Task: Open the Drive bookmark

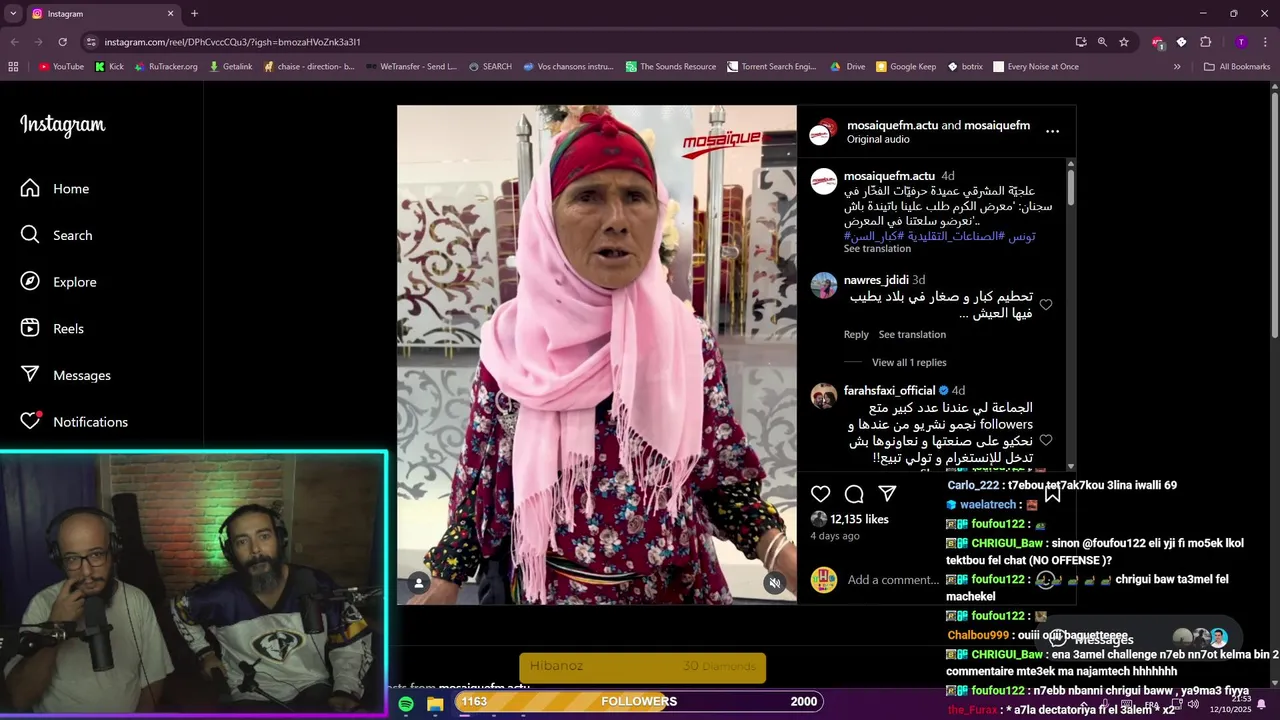Action: tap(848, 67)
